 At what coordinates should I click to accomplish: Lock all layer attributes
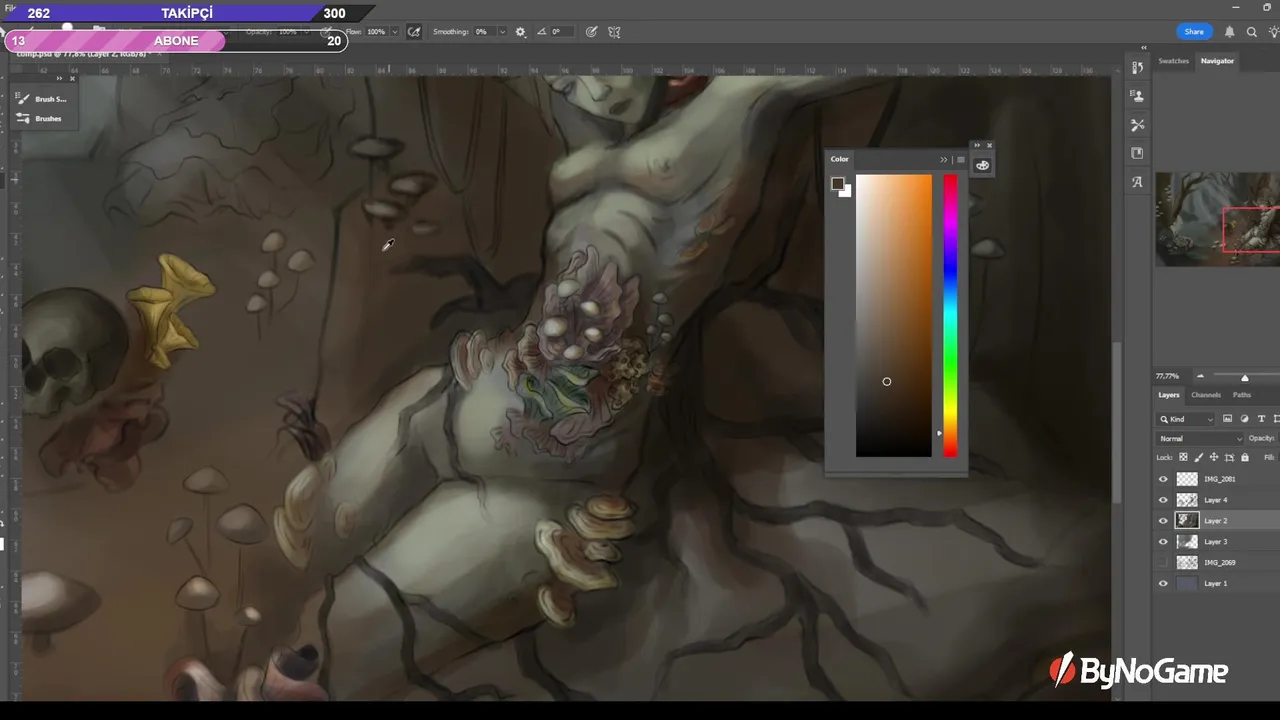[x=1245, y=457]
